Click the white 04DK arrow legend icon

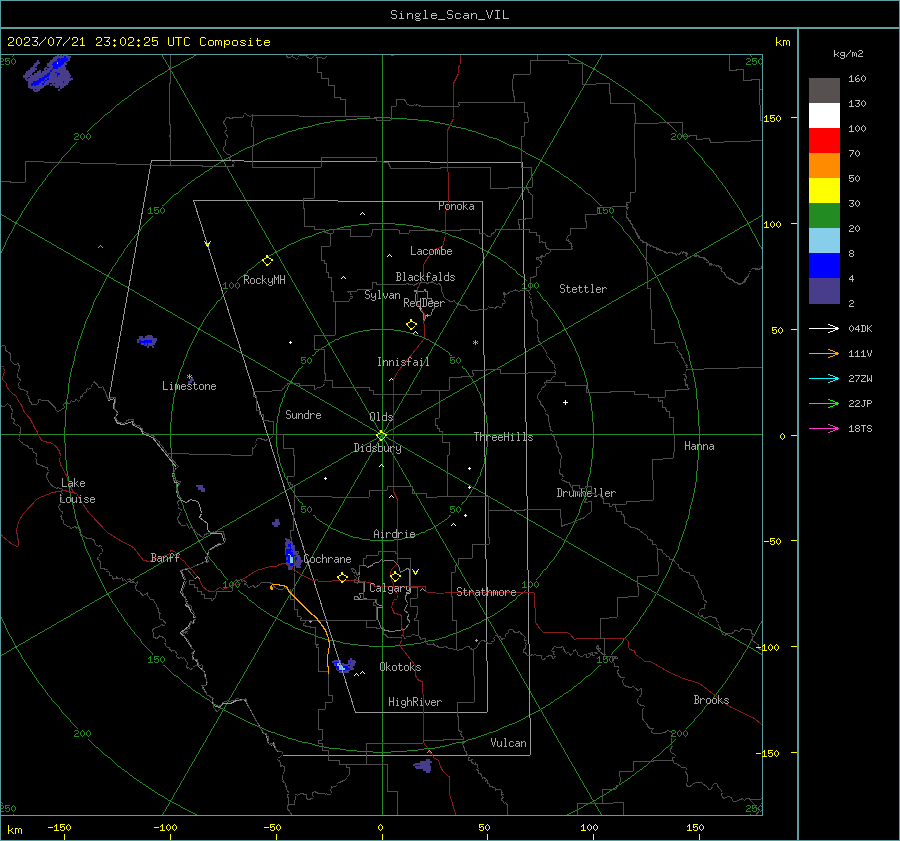tap(824, 328)
